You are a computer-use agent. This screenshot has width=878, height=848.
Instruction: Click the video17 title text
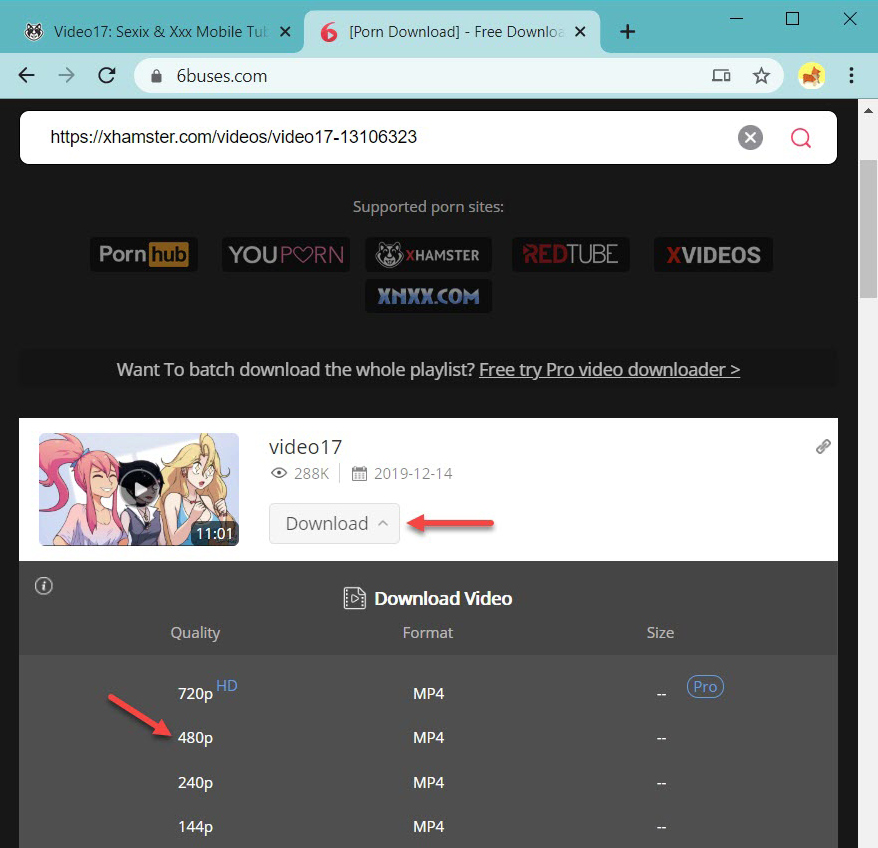[305, 447]
